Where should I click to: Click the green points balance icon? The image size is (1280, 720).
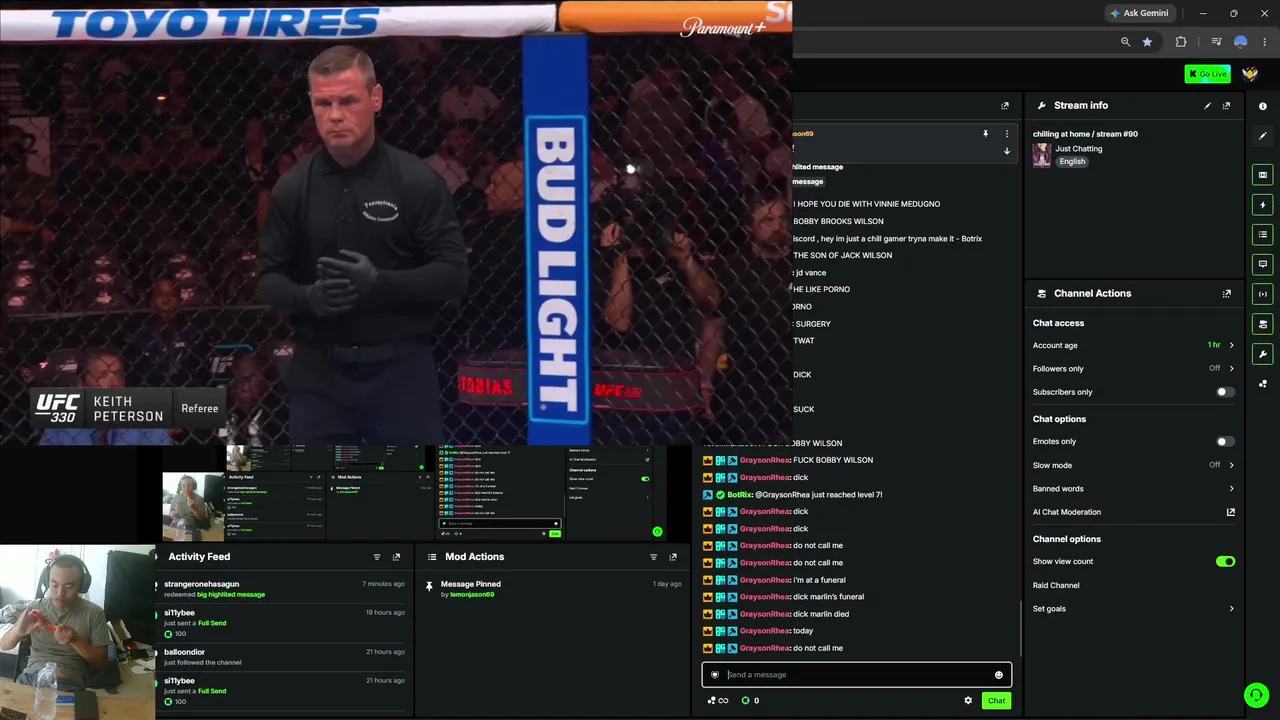pos(745,701)
